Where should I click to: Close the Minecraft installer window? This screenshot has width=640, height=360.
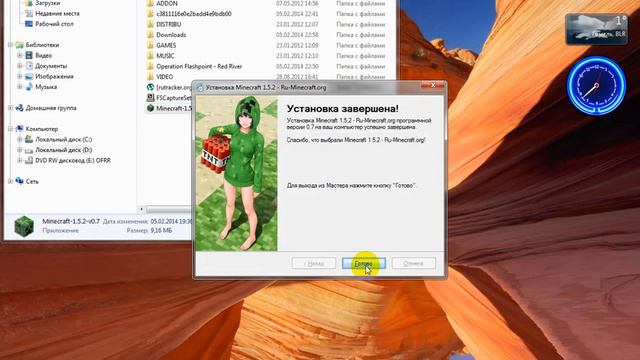[433, 85]
